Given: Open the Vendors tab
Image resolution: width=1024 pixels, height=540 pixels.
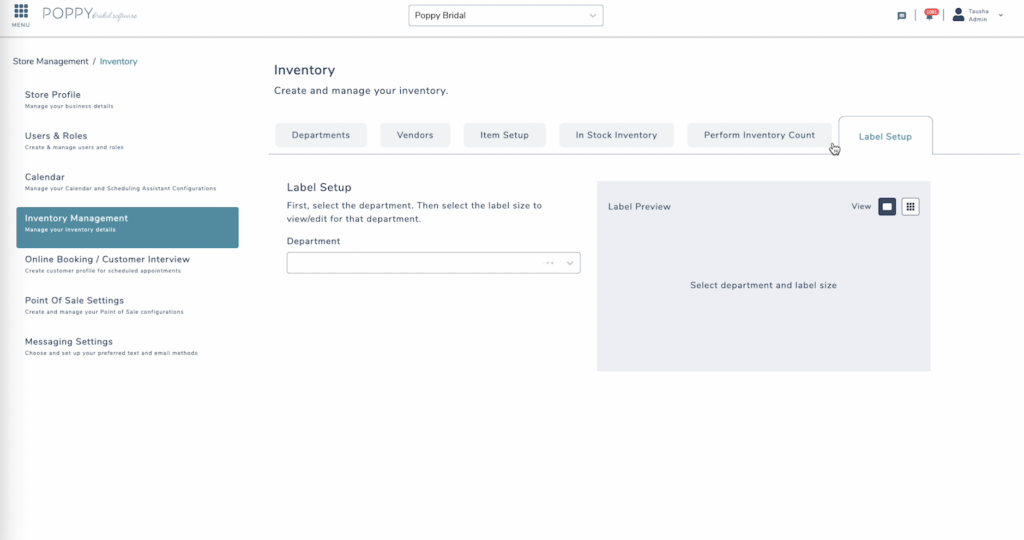Looking at the screenshot, I should [415, 135].
